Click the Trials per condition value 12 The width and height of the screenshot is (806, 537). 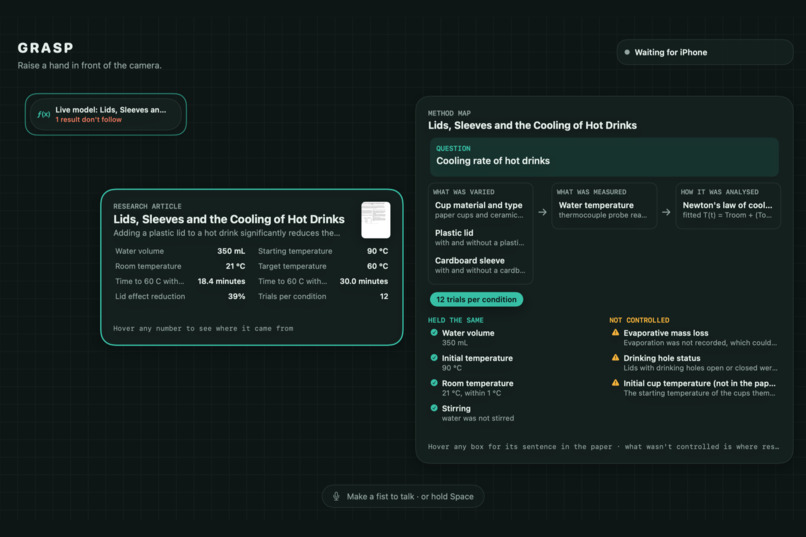point(384,297)
